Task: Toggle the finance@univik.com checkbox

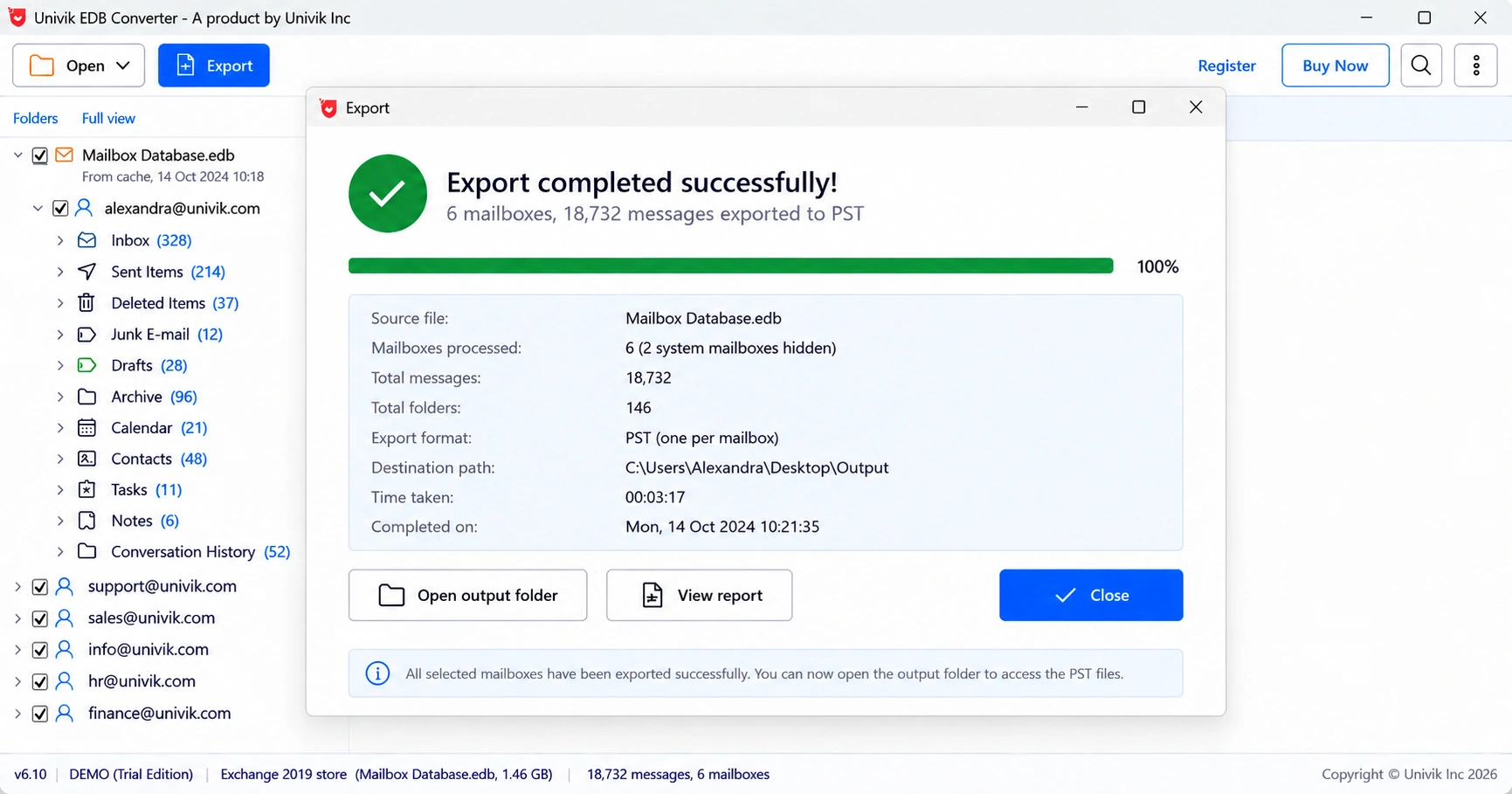Action: (40, 714)
